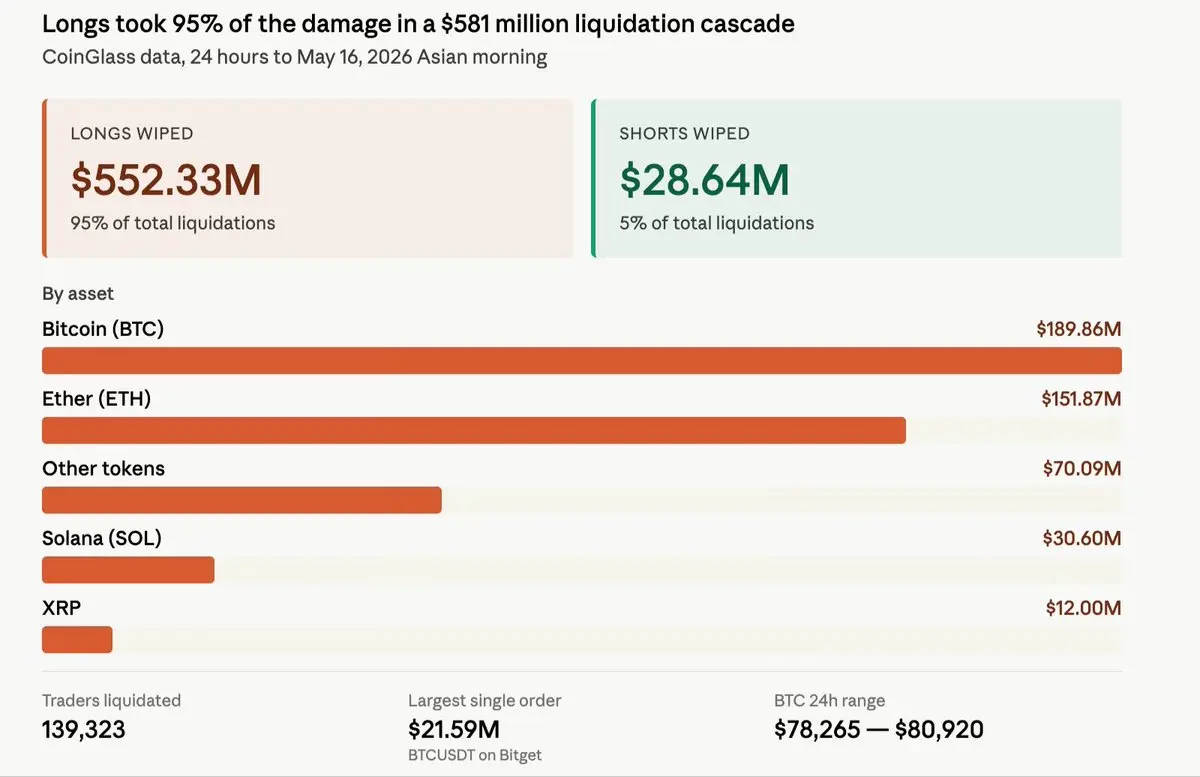Click the Largest single order $21.59M figure
Image resolution: width=1200 pixels, height=777 pixels.
click(454, 730)
